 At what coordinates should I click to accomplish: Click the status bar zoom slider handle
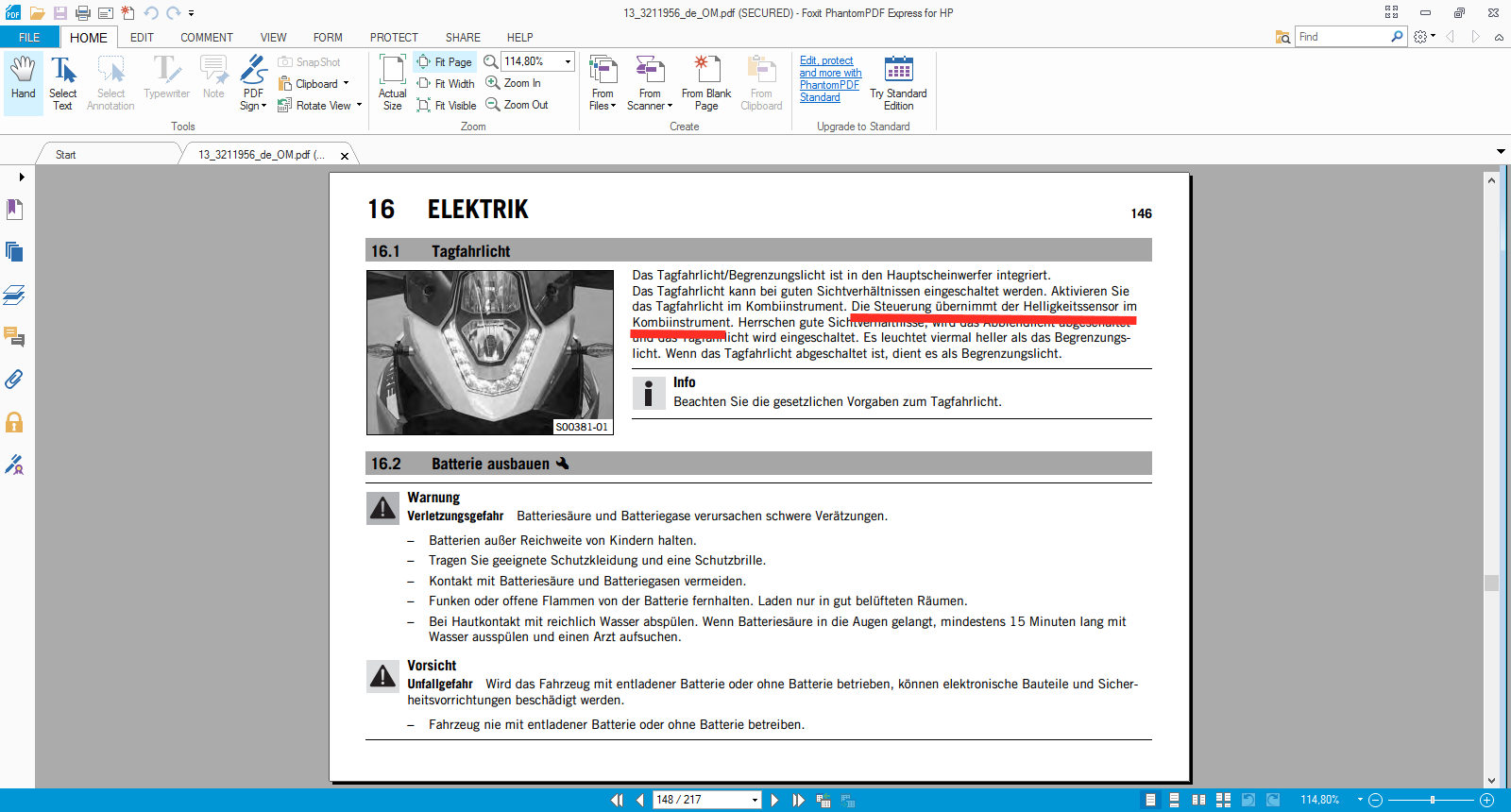1433,800
